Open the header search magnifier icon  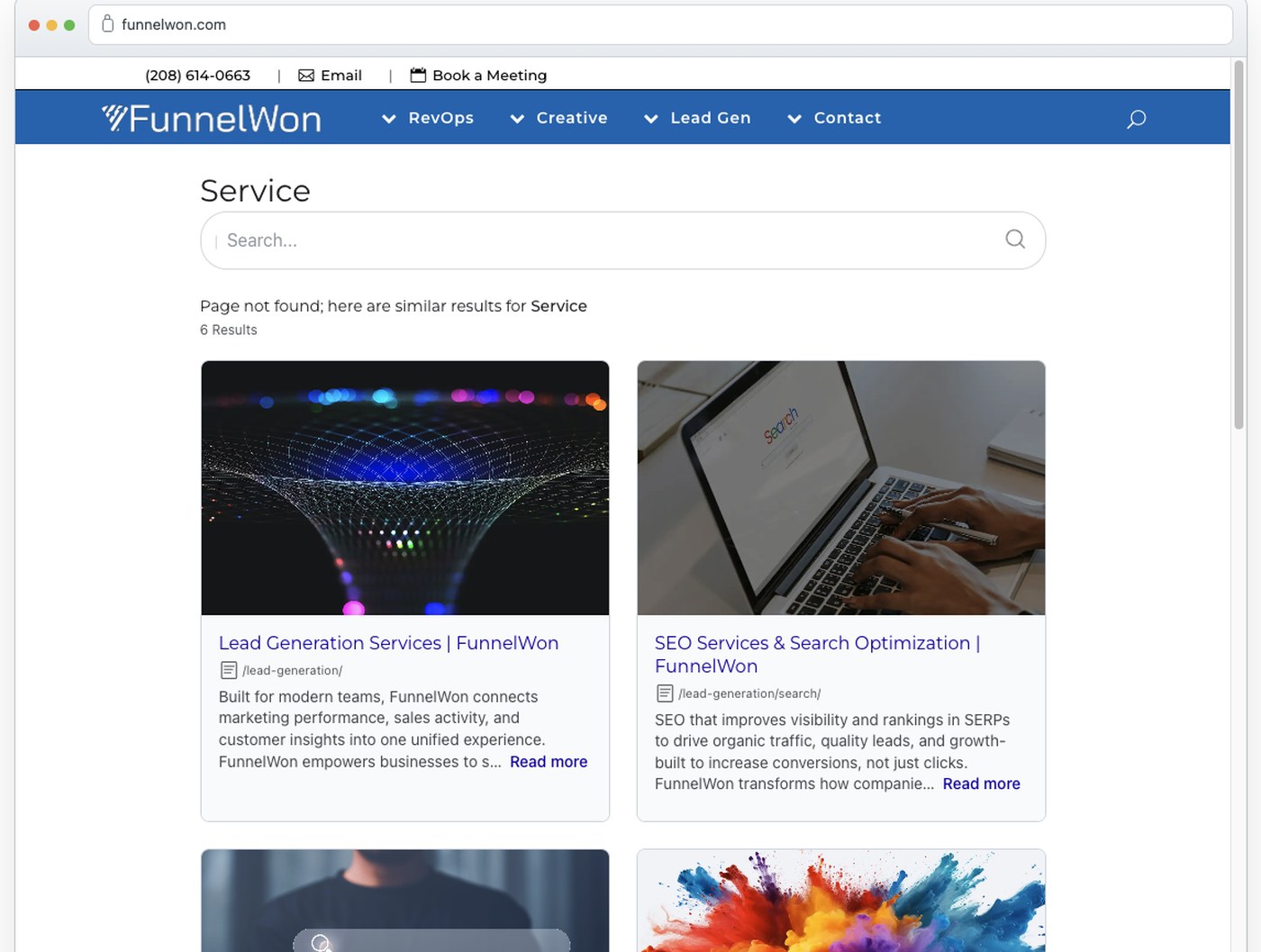(x=1136, y=118)
